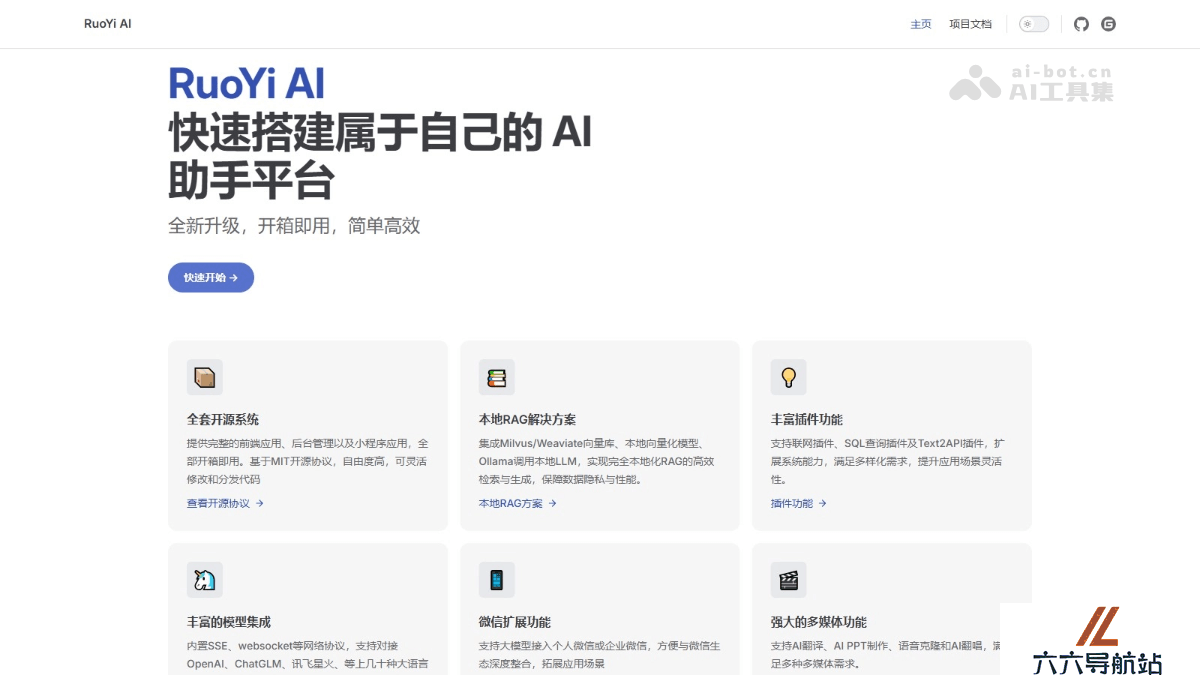The height and width of the screenshot is (675, 1200).
Task: Click the arrow next to 插件功能
Action: pyautogui.click(x=823, y=503)
